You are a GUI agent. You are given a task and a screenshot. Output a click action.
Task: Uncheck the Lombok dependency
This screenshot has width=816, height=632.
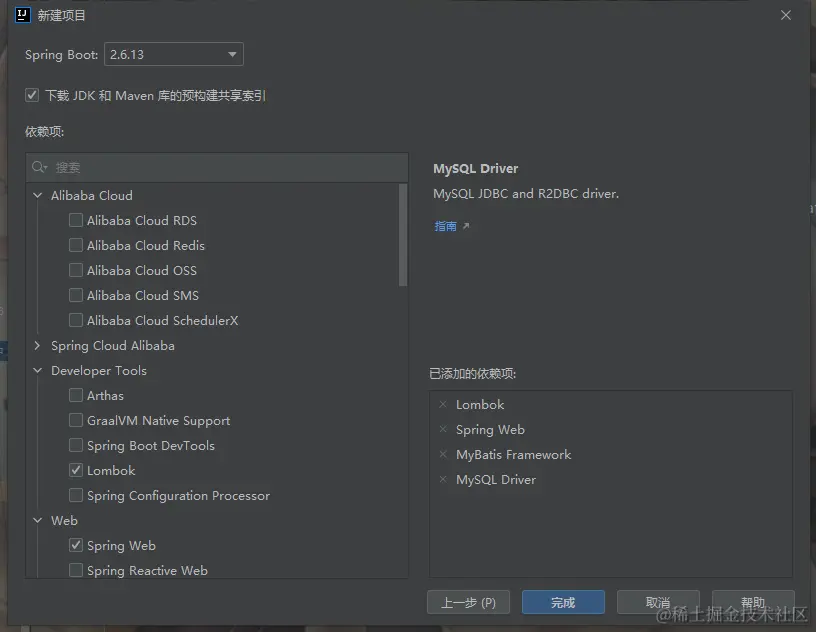76,470
